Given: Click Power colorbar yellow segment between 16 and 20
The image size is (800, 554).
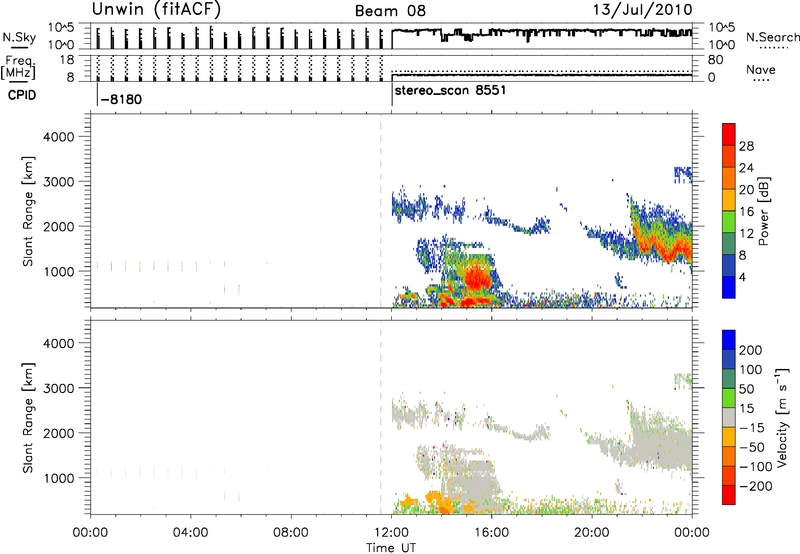Looking at the screenshot, I should point(729,199).
